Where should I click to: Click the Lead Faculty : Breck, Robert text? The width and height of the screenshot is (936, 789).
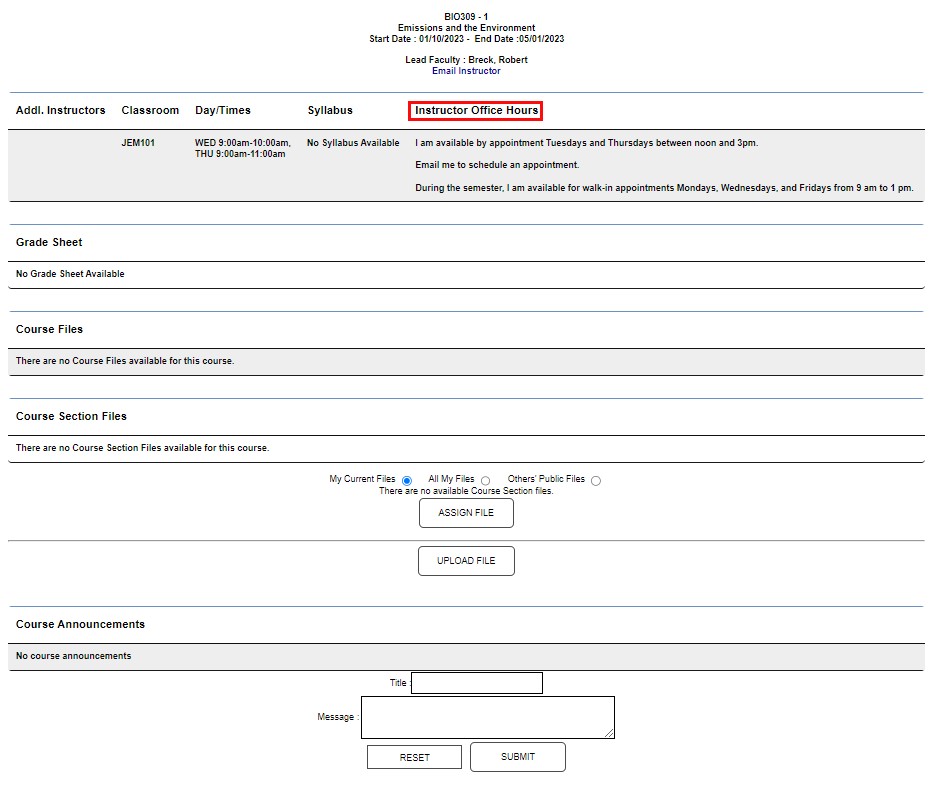pos(466,60)
